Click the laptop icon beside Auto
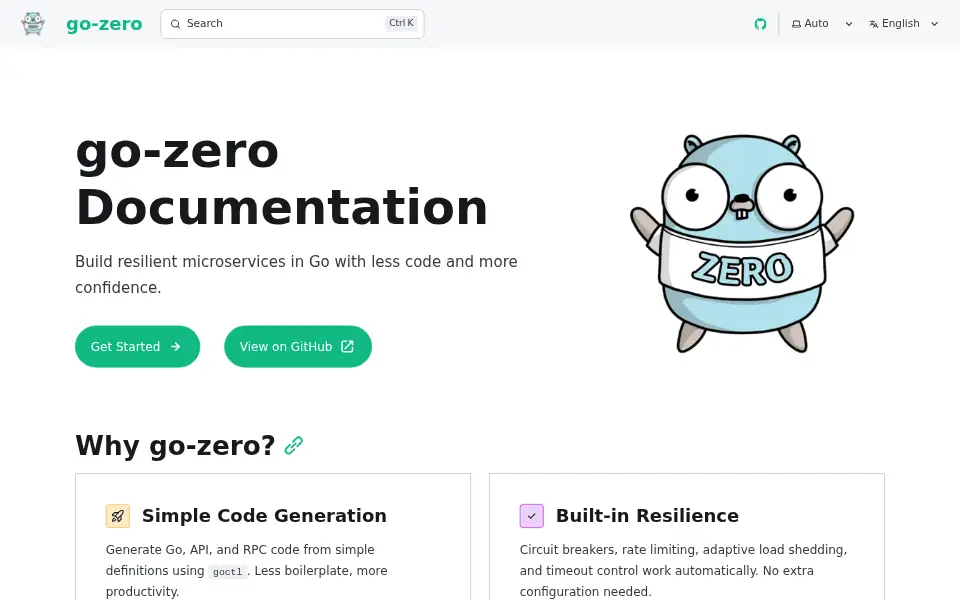 click(x=796, y=24)
